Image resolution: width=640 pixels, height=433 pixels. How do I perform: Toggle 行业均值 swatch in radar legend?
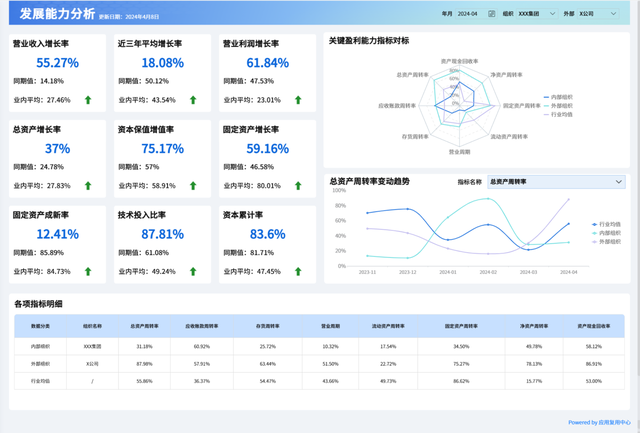pos(547,115)
